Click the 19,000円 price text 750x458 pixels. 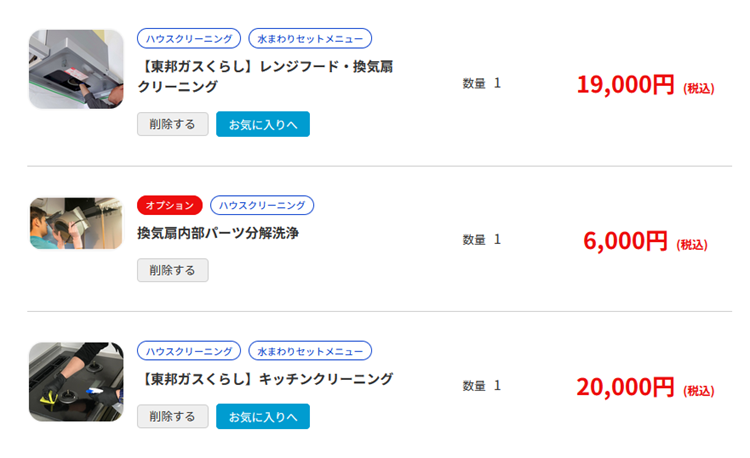click(626, 85)
